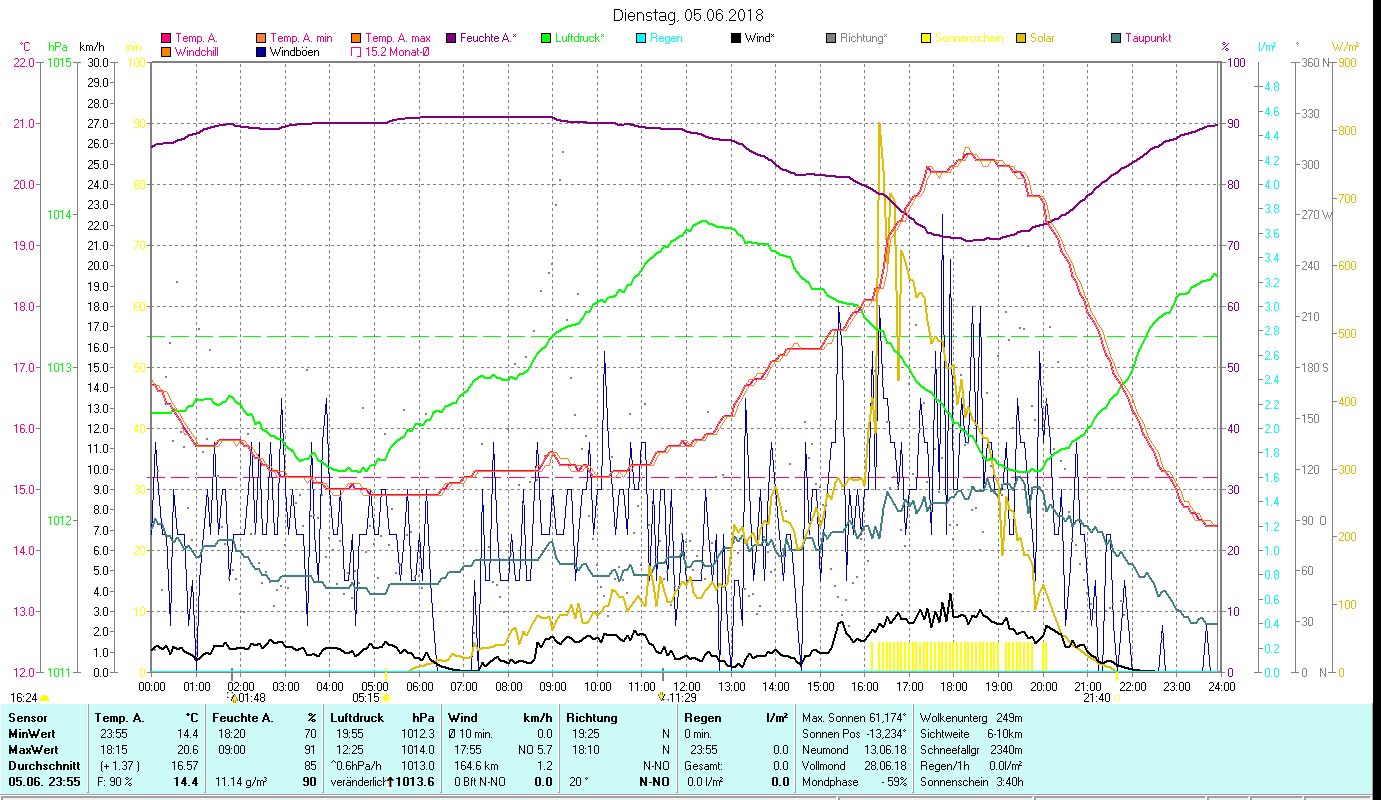Click the MaxWert row header
The image size is (1381, 800).
[35, 750]
